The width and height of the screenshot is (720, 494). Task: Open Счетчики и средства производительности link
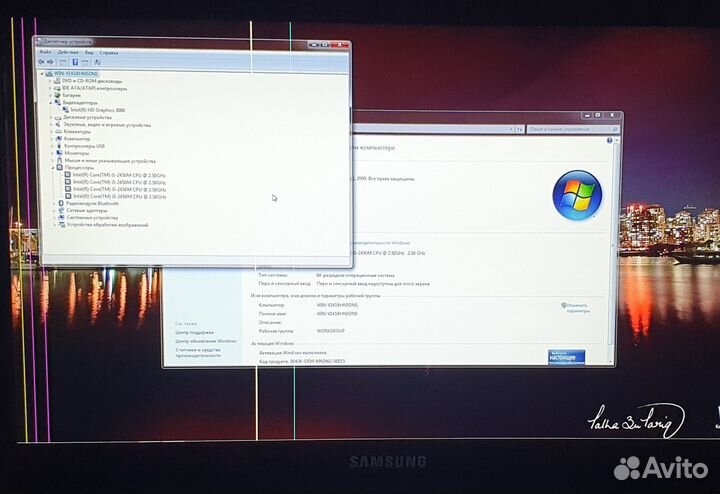pos(198,353)
